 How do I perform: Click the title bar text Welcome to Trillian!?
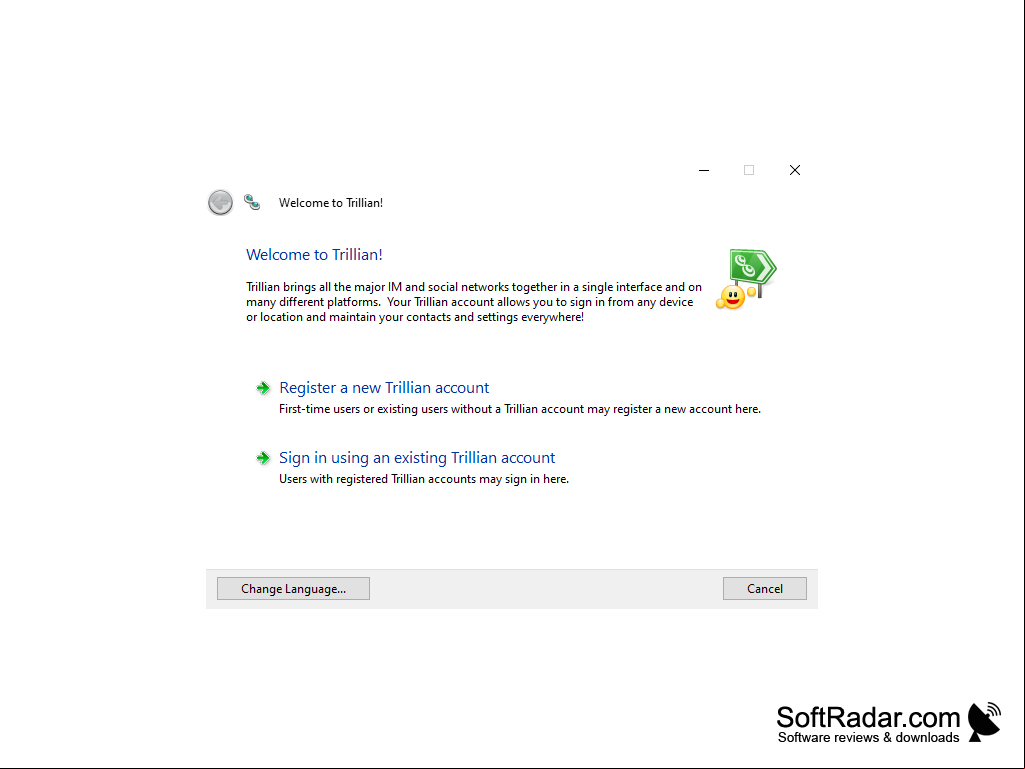331,203
